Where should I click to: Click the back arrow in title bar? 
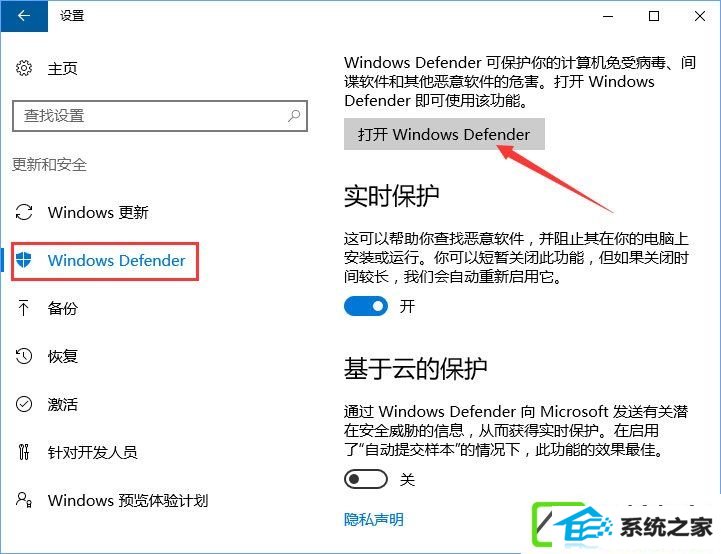[23, 16]
